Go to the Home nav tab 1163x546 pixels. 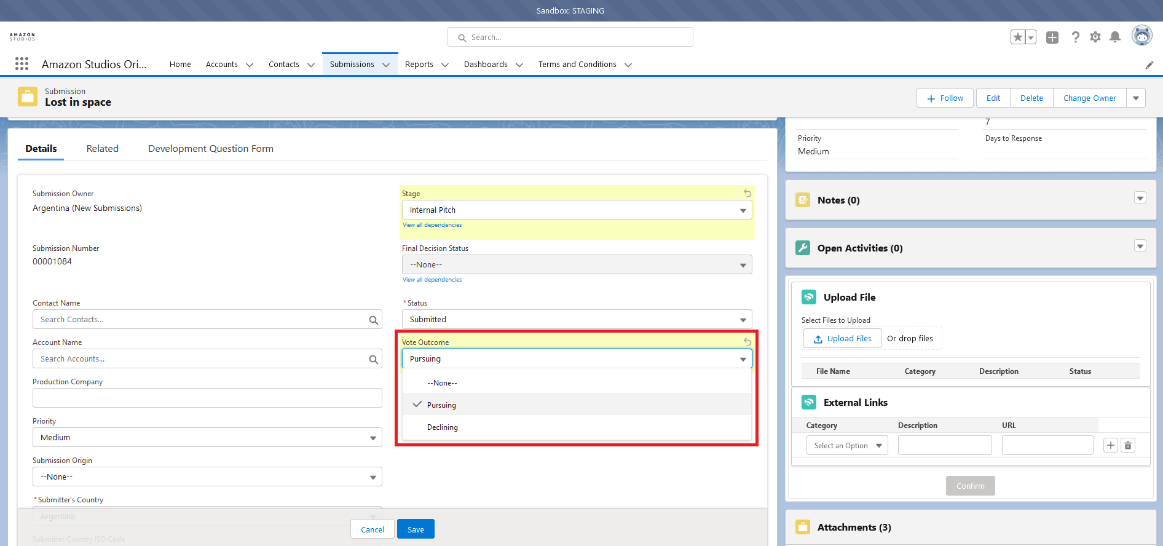point(180,65)
